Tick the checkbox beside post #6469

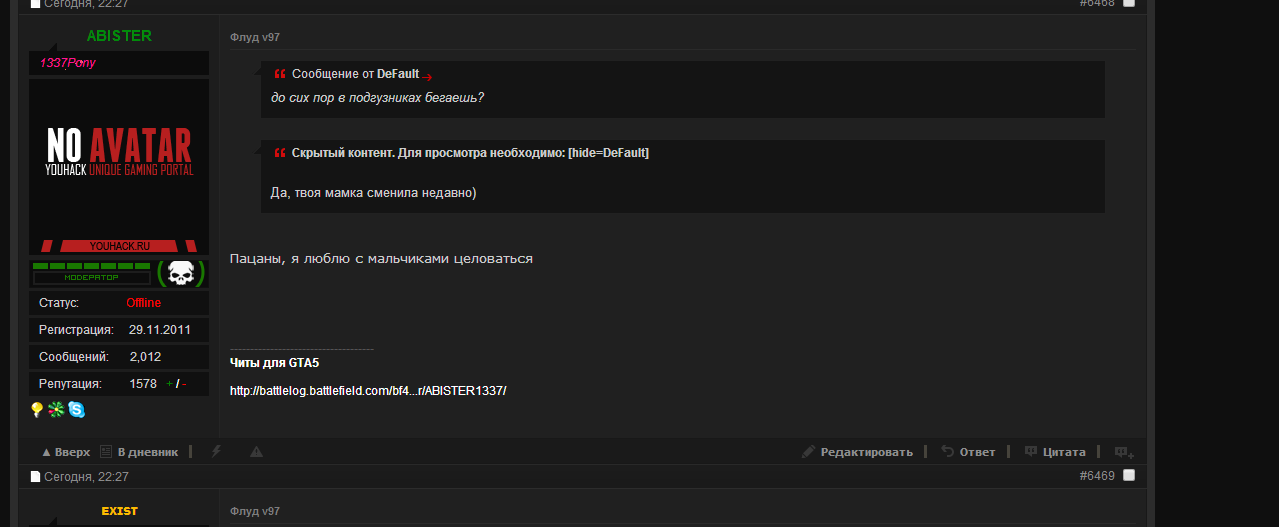click(1129, 475)
